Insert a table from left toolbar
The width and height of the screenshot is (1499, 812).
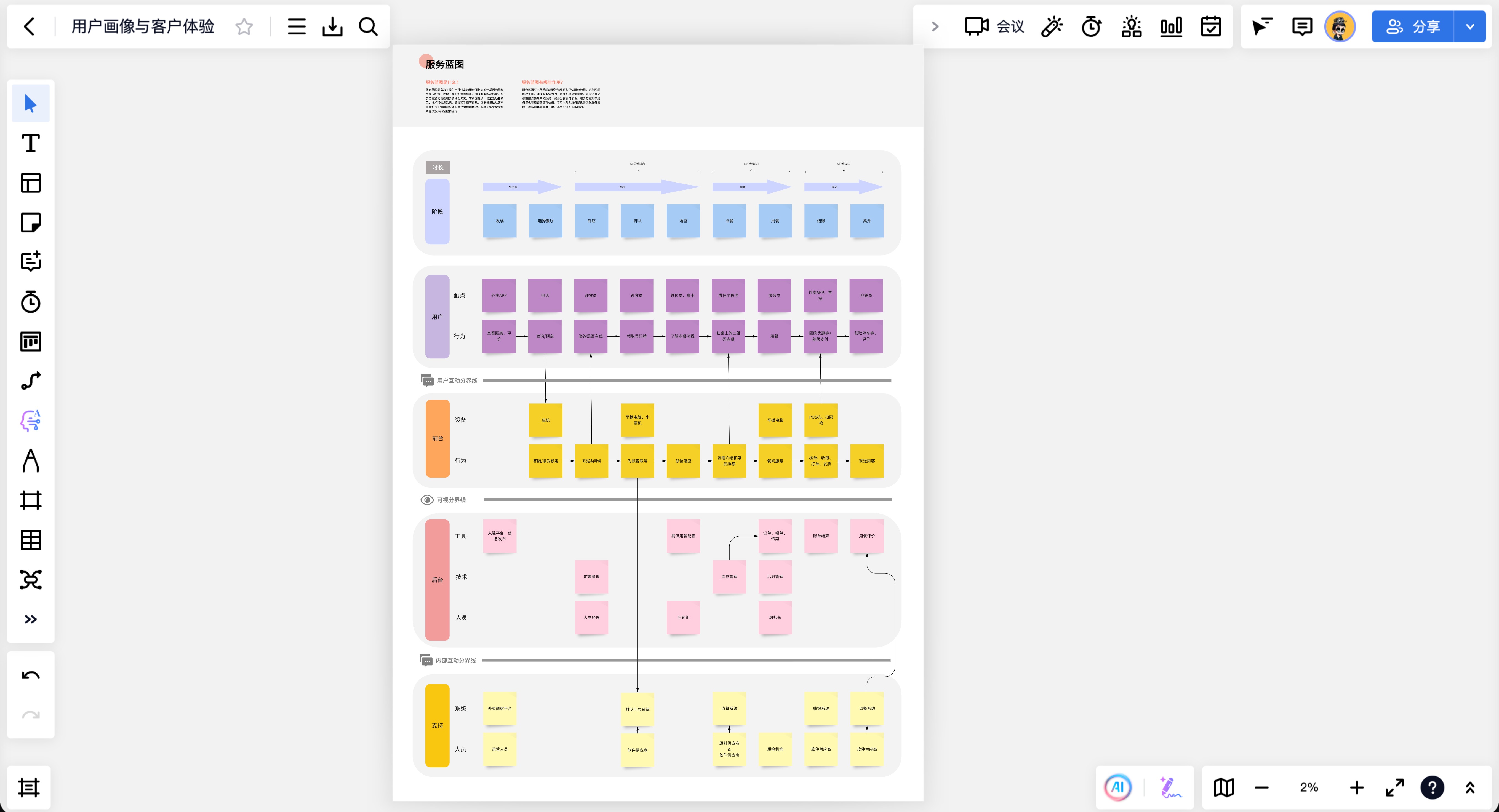[31, 540]
